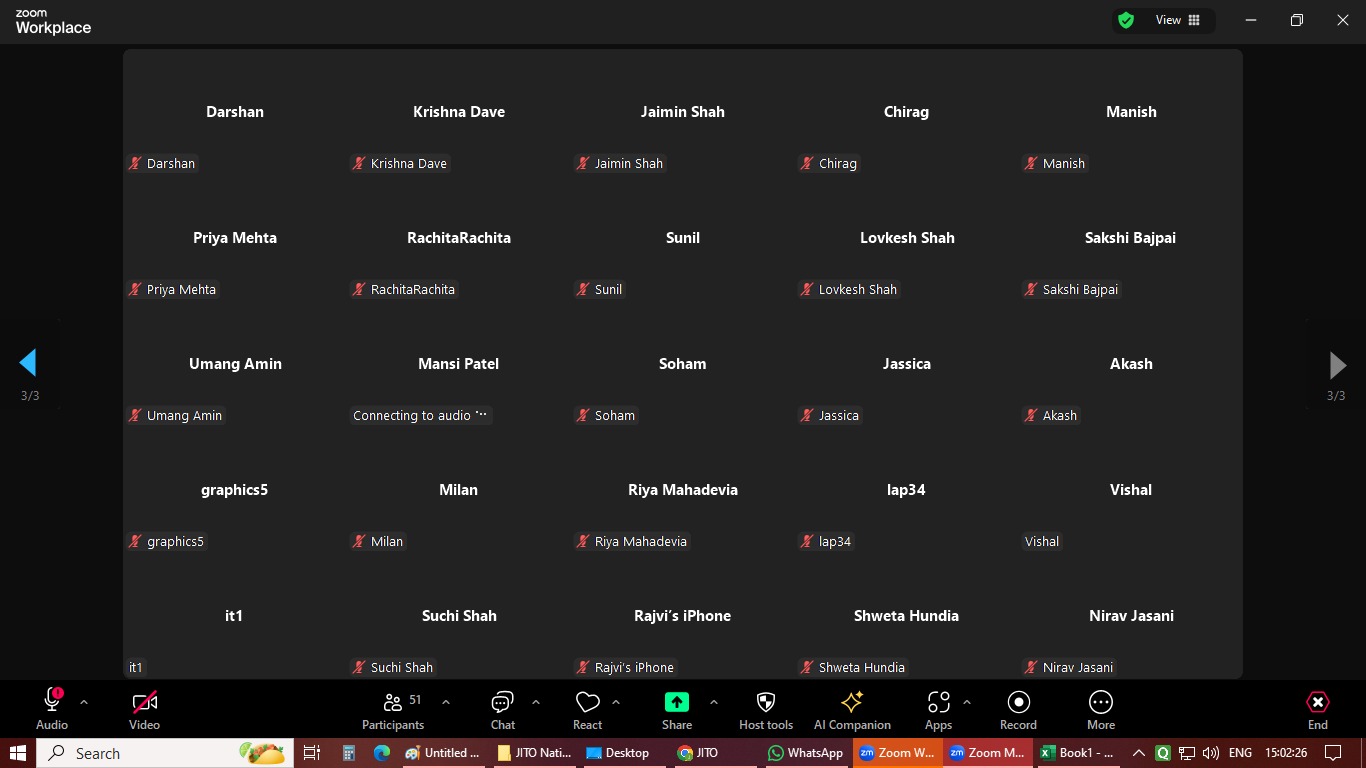Image resolution: width=1366 pixels, height=768 pixels.
Task: Go to previous gallery page arrow
Action: point(28,362)
